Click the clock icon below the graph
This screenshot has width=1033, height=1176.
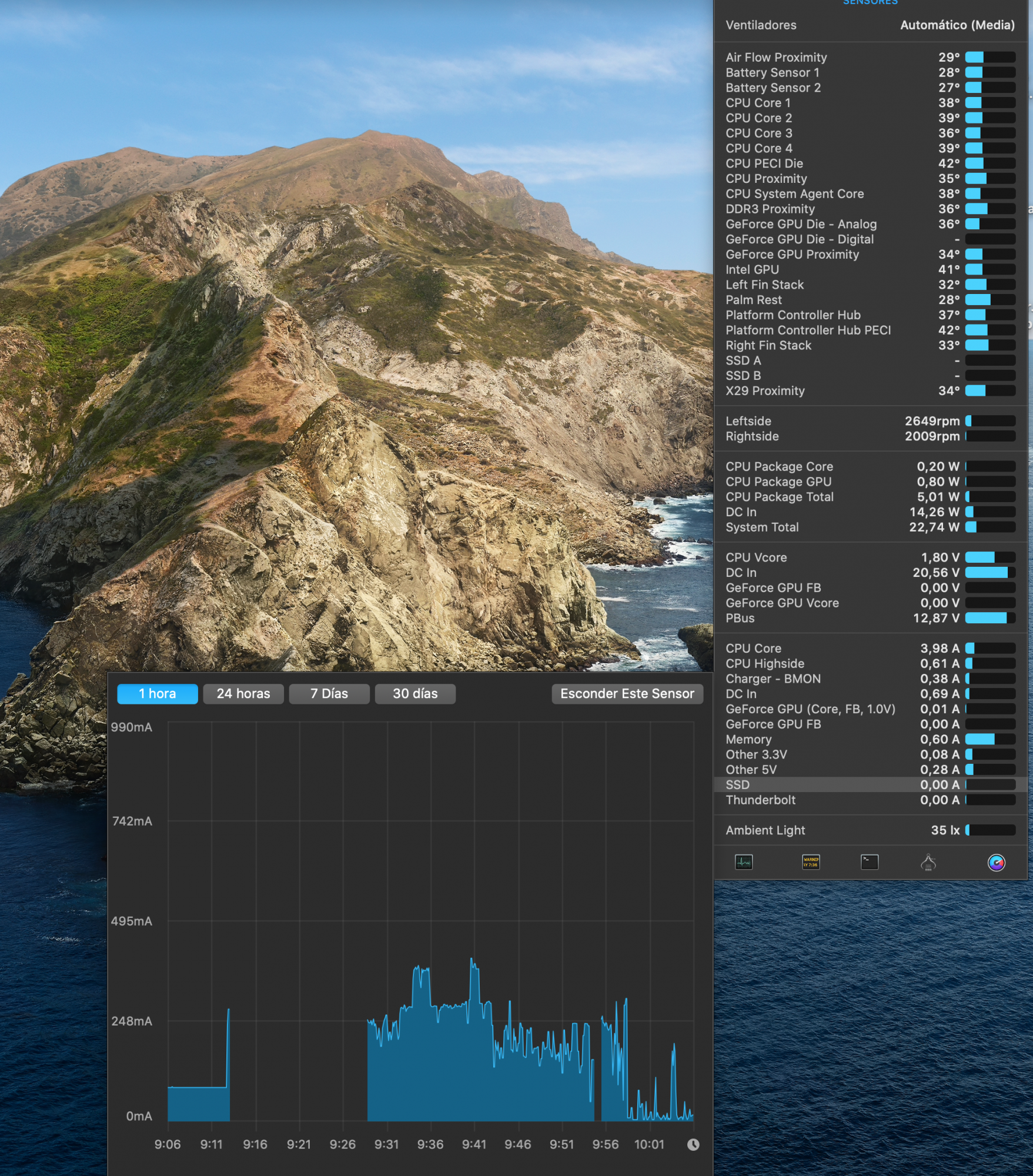693,1144
